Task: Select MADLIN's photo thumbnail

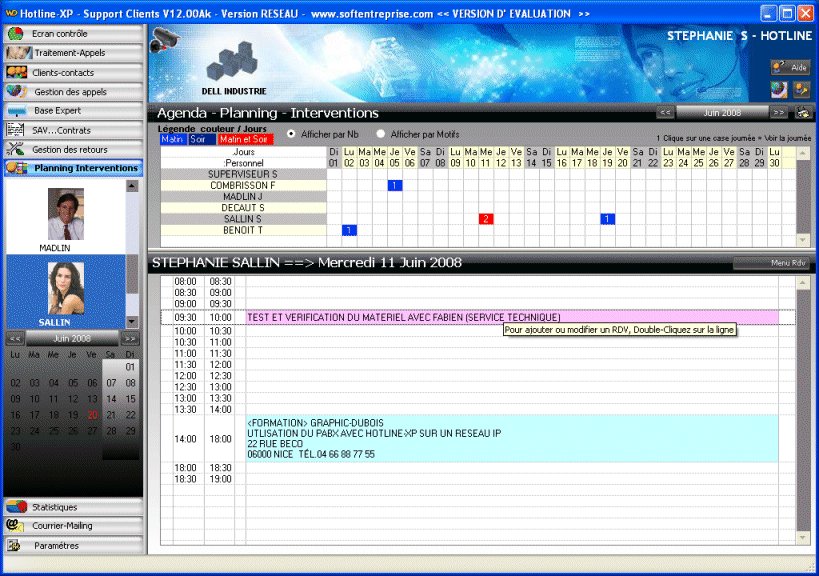Action: pos(65,214)
